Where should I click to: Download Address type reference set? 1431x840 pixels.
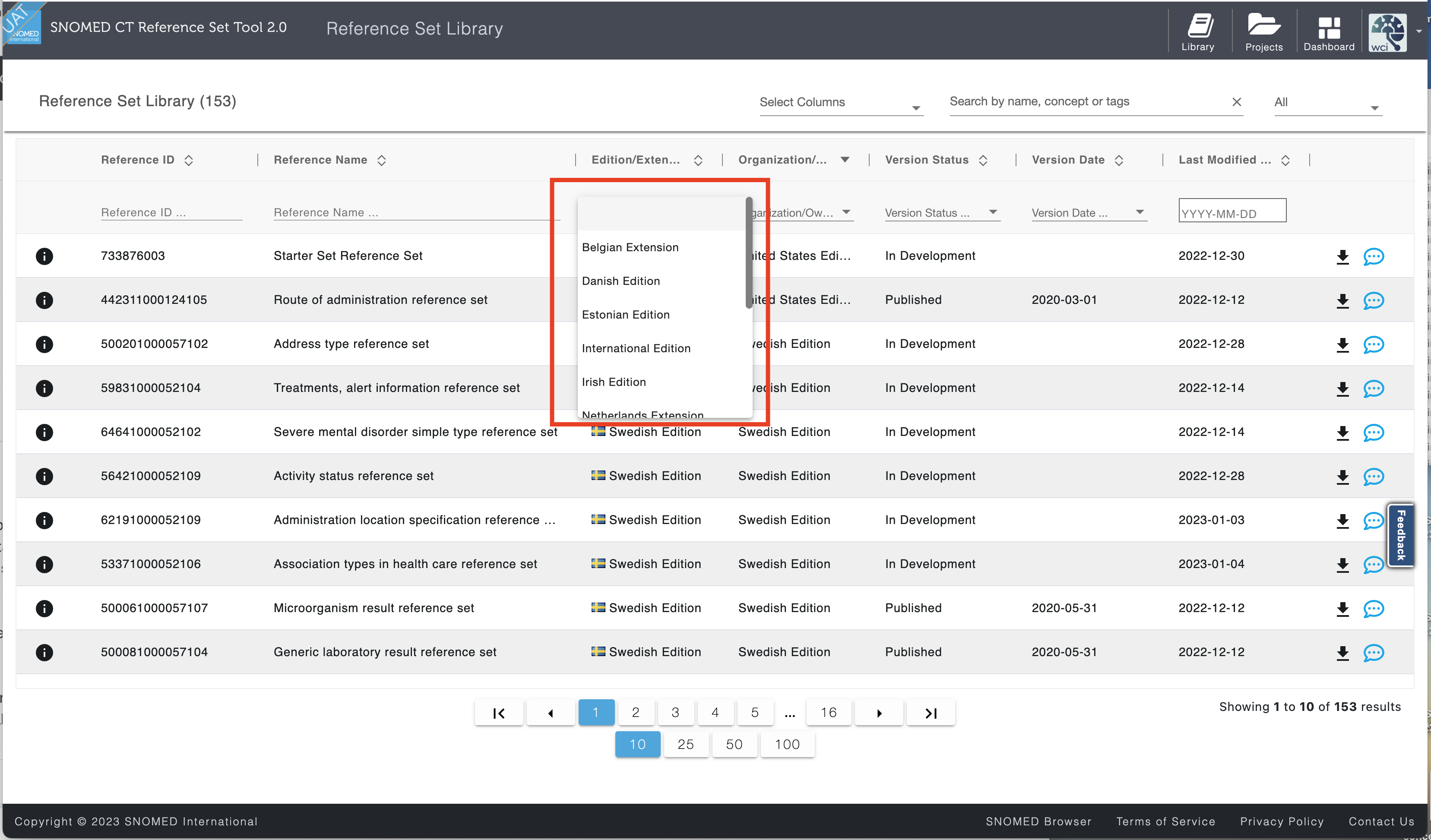(1342, 344)
